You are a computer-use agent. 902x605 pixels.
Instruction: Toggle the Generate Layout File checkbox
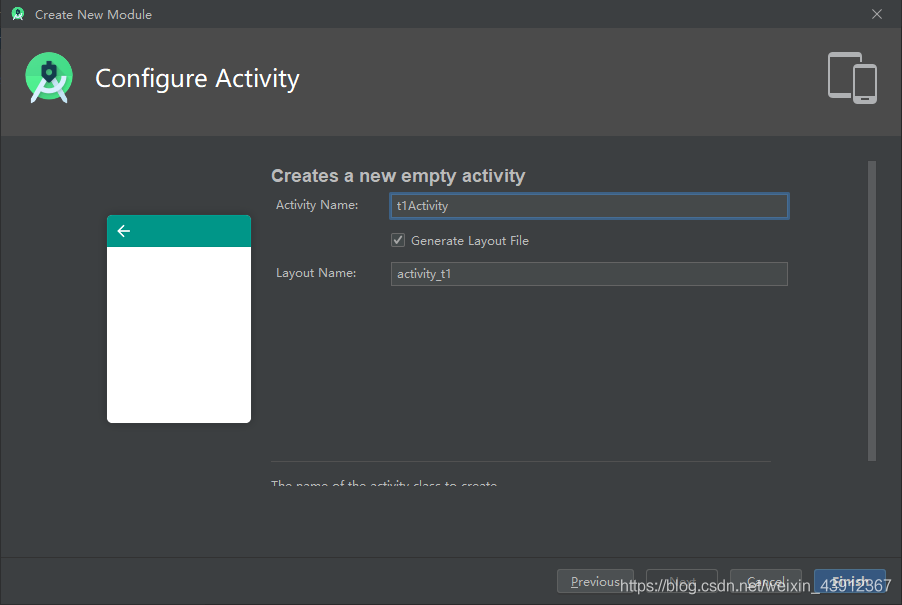pyautogui.click(x=398, y=240)
